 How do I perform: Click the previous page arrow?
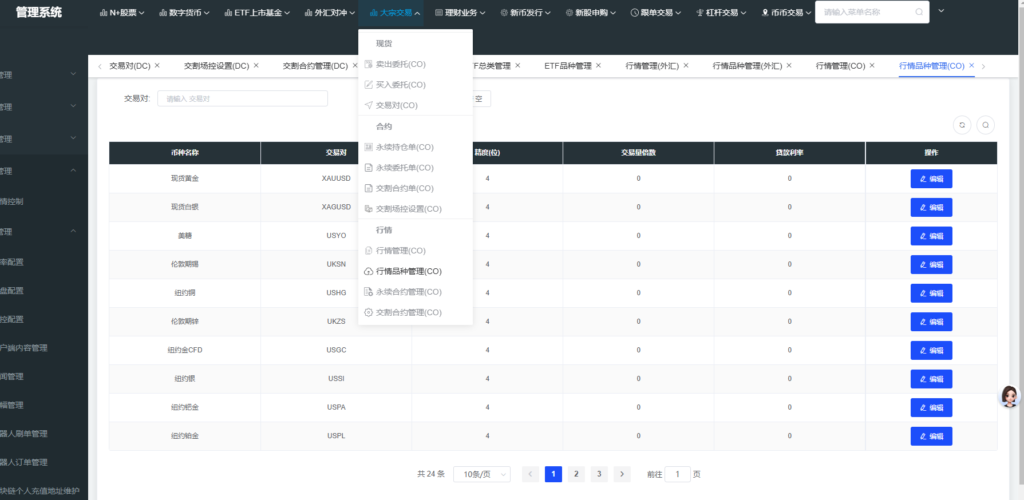530,475
